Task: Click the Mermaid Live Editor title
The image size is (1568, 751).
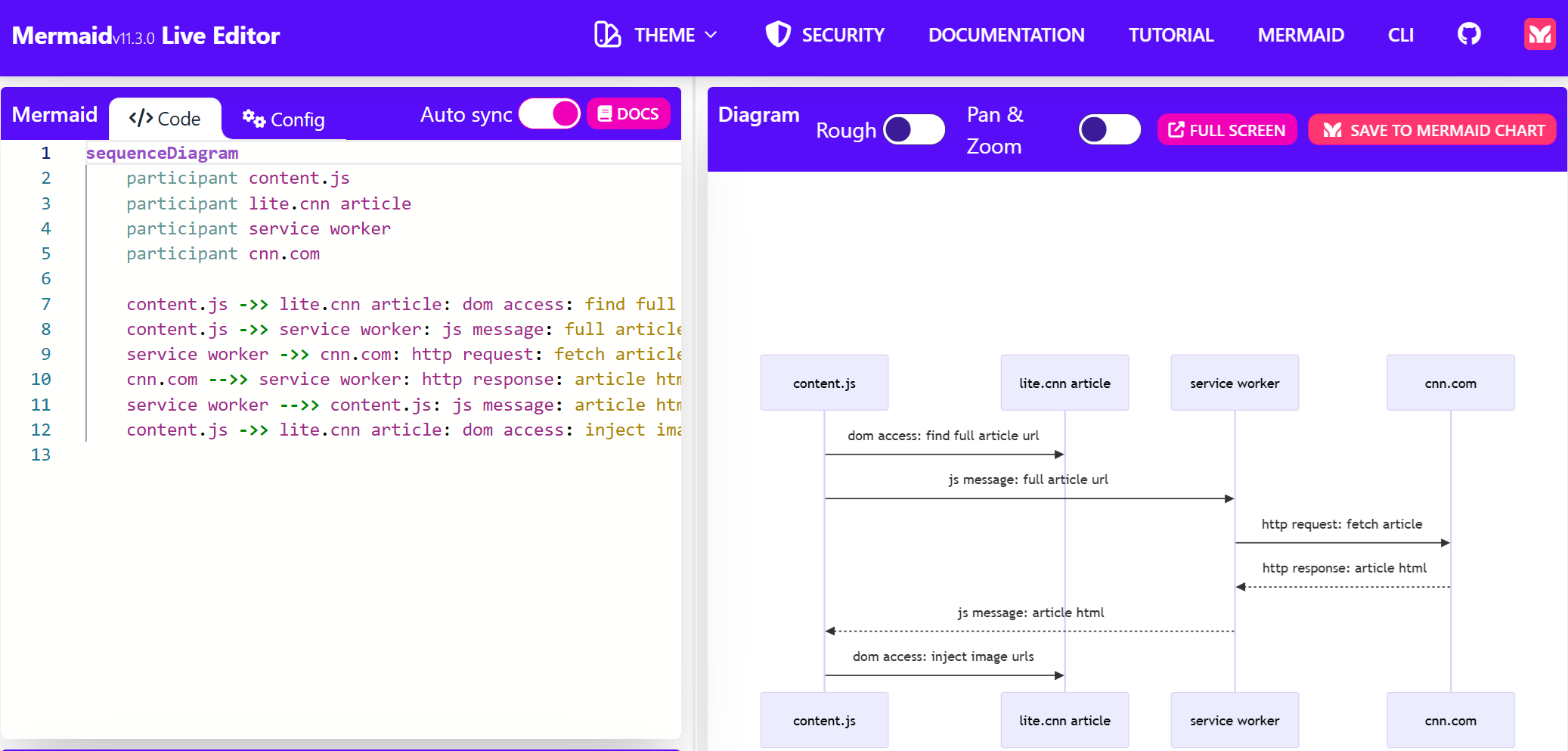Action: coord(146,36)
